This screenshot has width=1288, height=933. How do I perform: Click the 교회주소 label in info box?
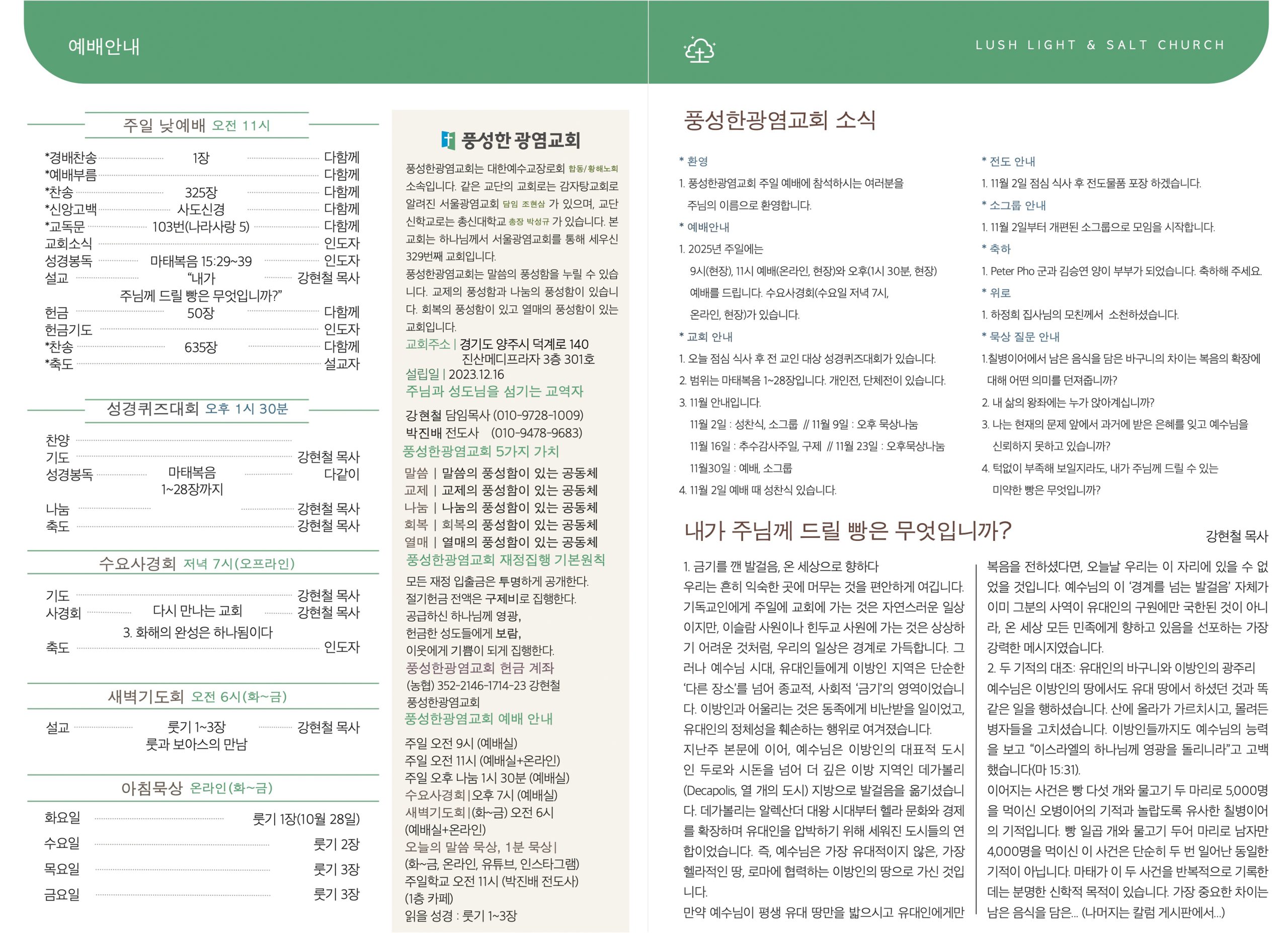428,344
